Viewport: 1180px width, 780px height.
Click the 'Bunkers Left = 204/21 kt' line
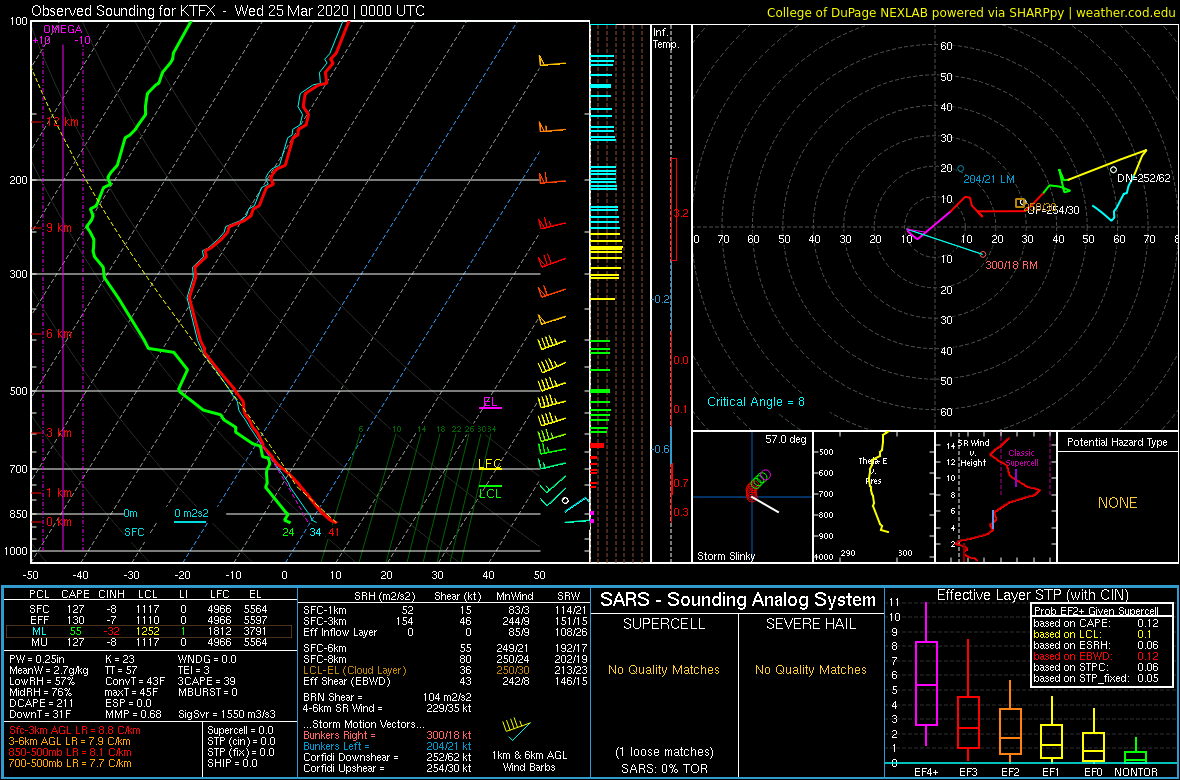tap(387, 745)
